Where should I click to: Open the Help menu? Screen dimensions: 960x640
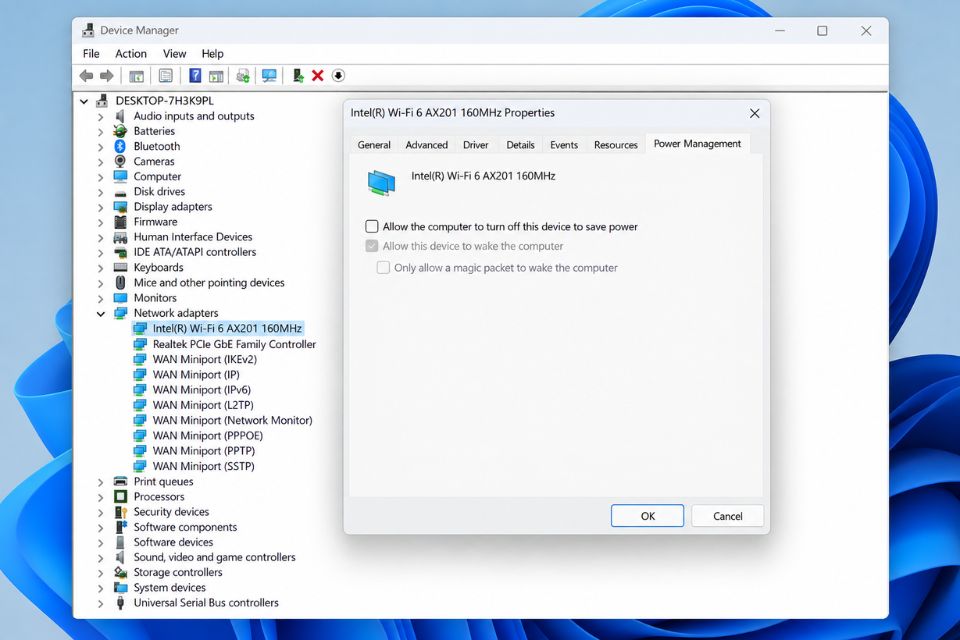coord(212,54)
